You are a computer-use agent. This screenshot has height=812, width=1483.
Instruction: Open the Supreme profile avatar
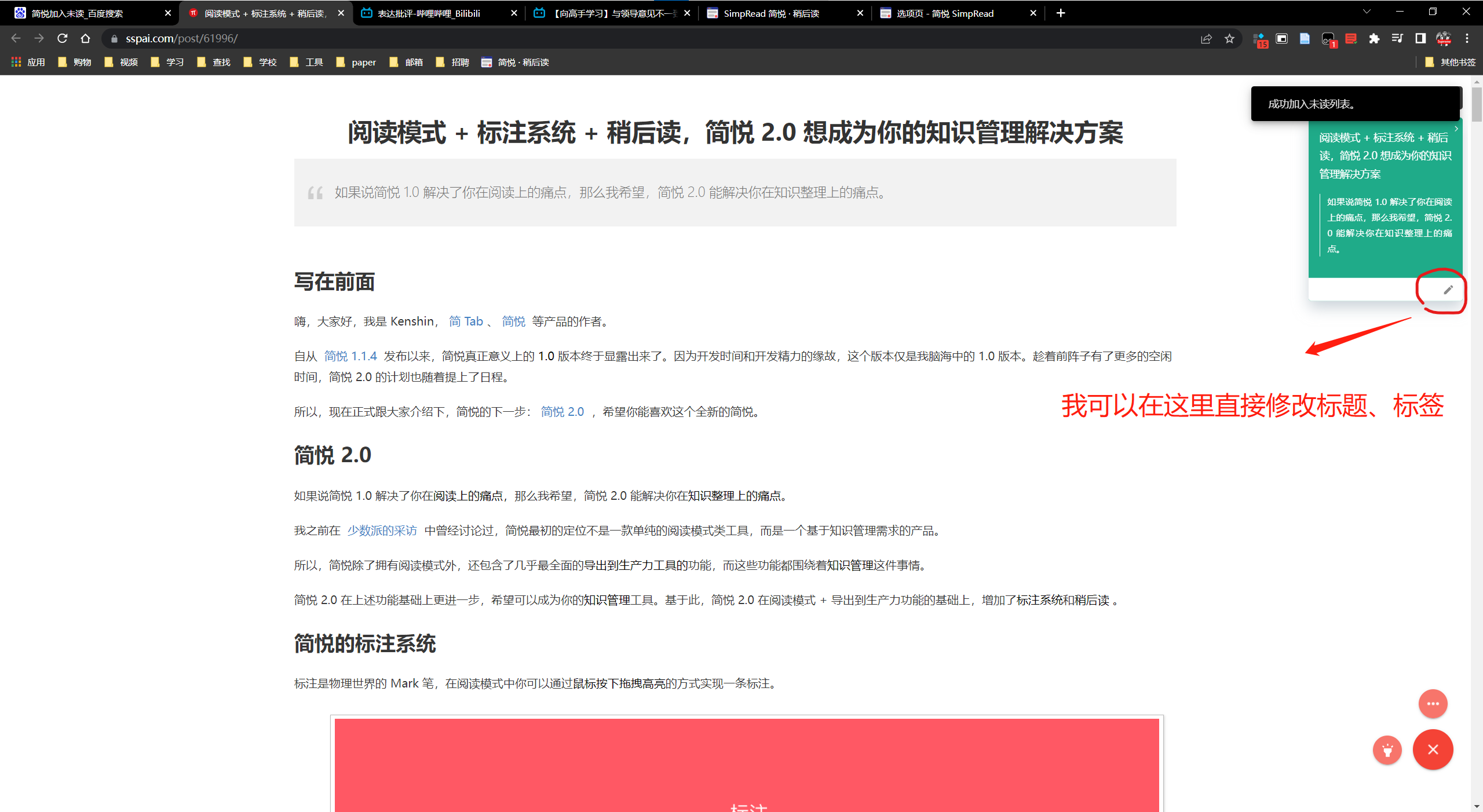[x=1444, y=39]
